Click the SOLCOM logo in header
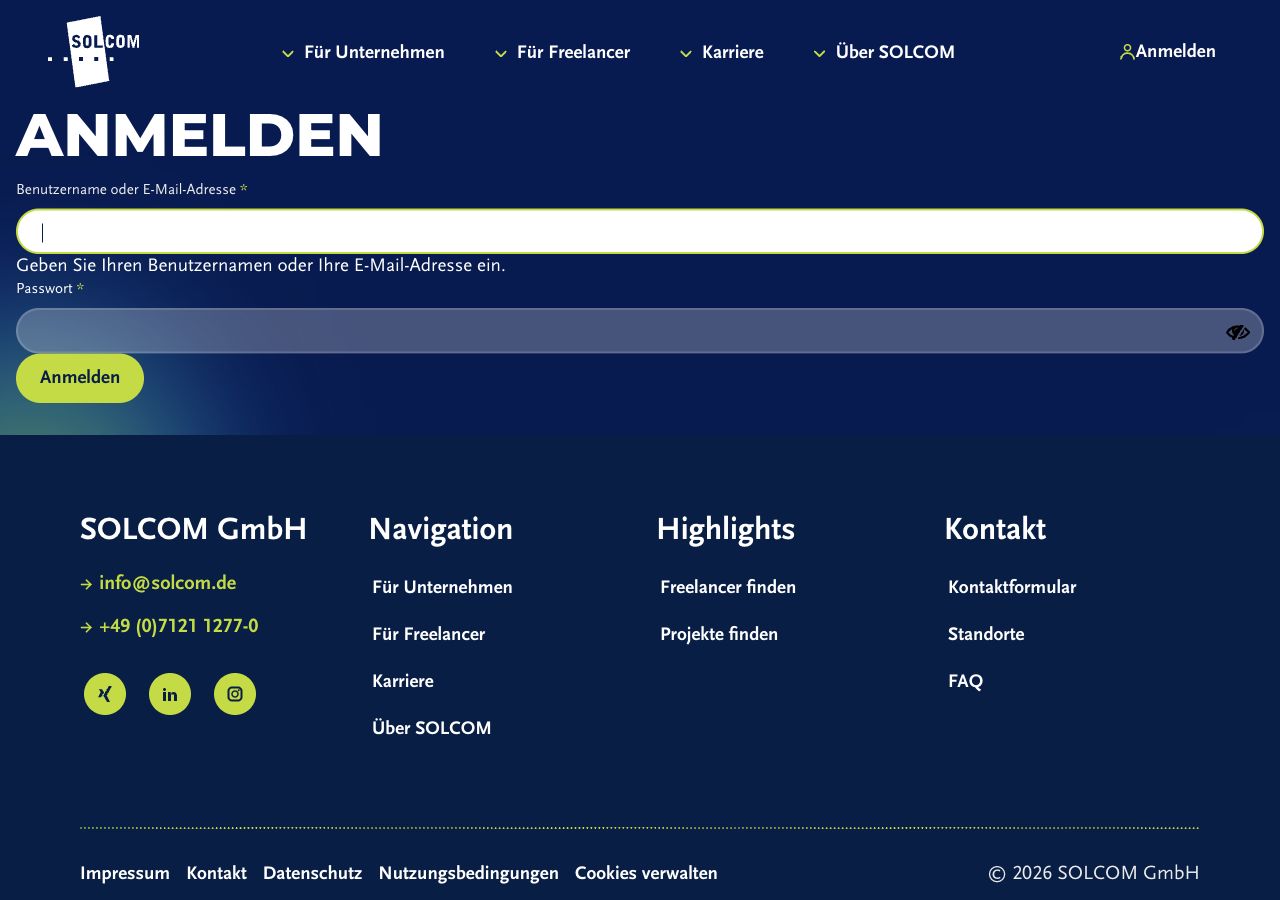This screenshot has width=1280, height=900. point(94,51)
